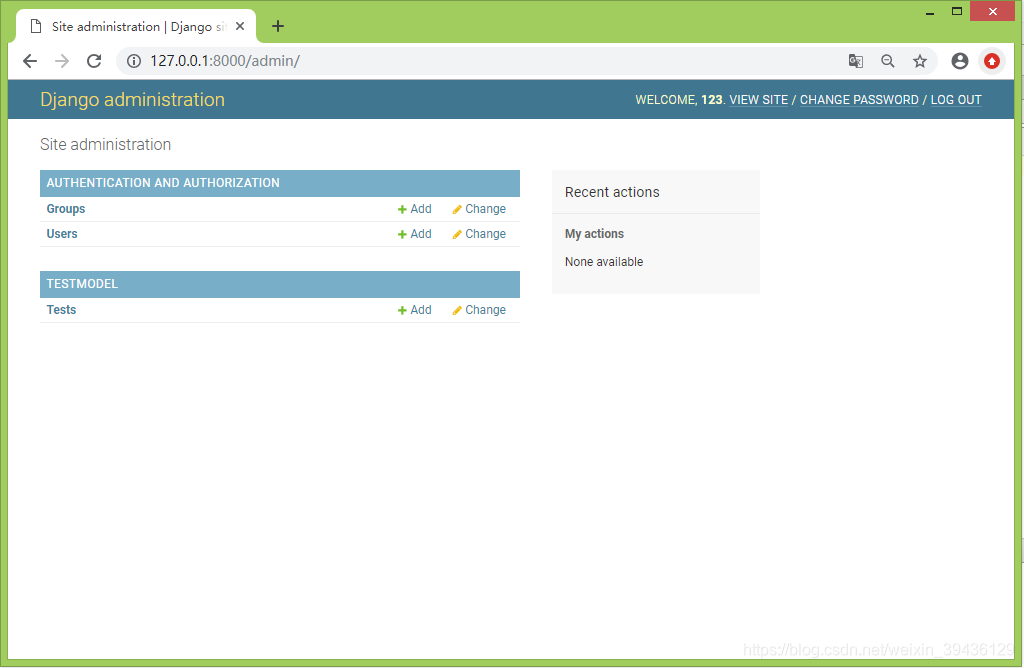Open the translate page icon
This screenshot has height=668, width=1024.
click(856, 61)
